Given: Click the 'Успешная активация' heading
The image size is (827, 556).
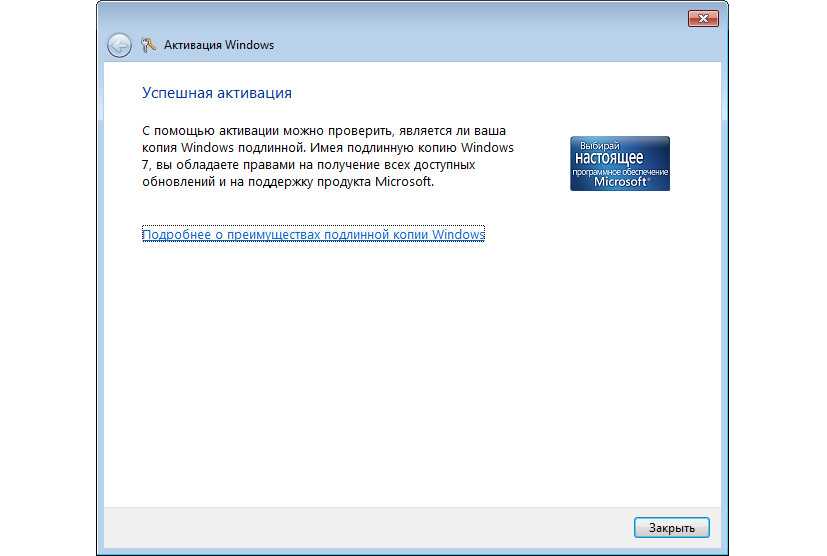Looking at the screenshot, I should click(x=217, y=93).
